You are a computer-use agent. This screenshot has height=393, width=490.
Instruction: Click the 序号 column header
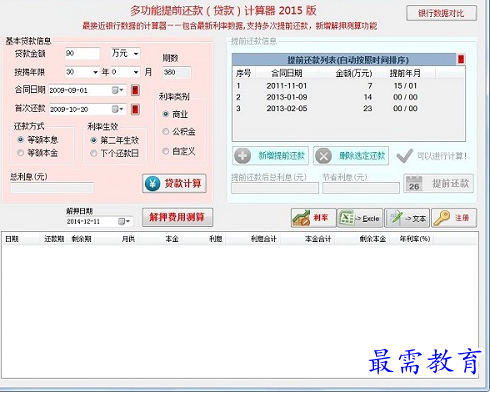243,73
